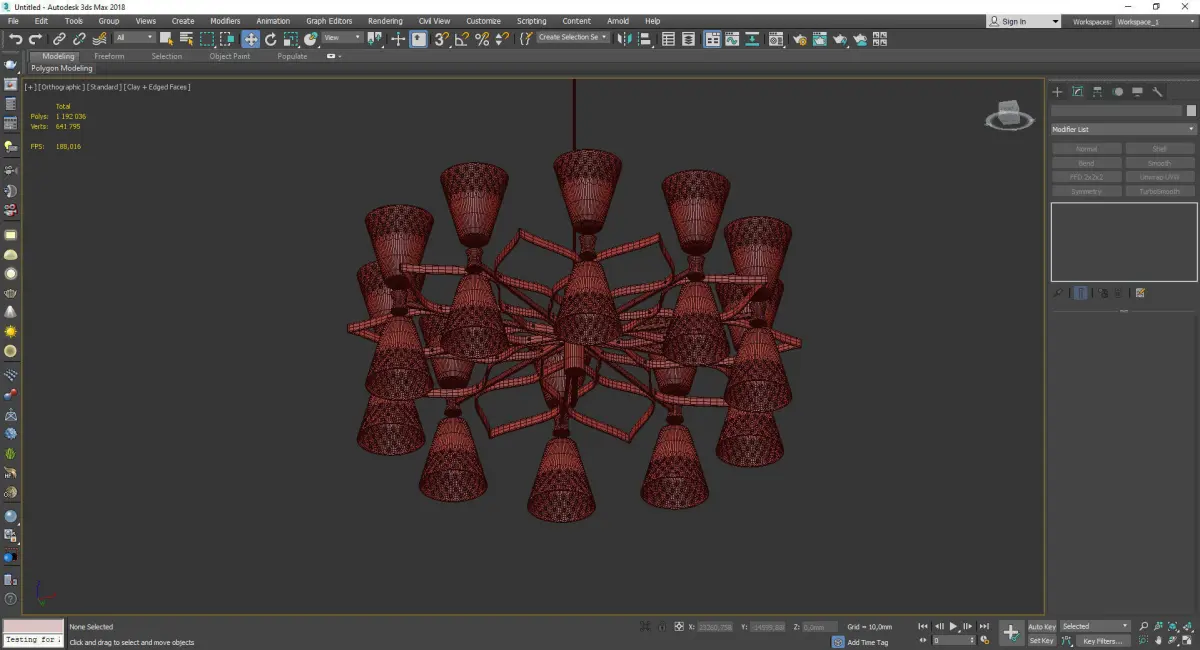Click viewport Orthographic label menu
The width and height of the screenshot is (1200, 650).
pyautogui.click(x=61, y=87)
